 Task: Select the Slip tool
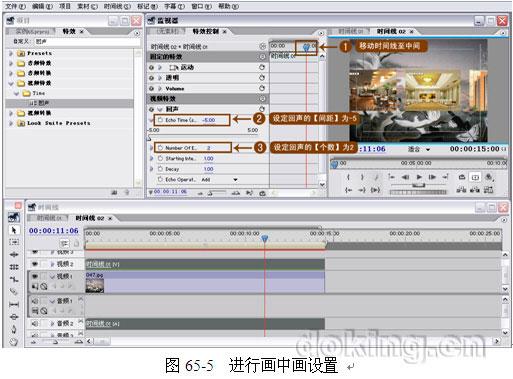point(14,304)
